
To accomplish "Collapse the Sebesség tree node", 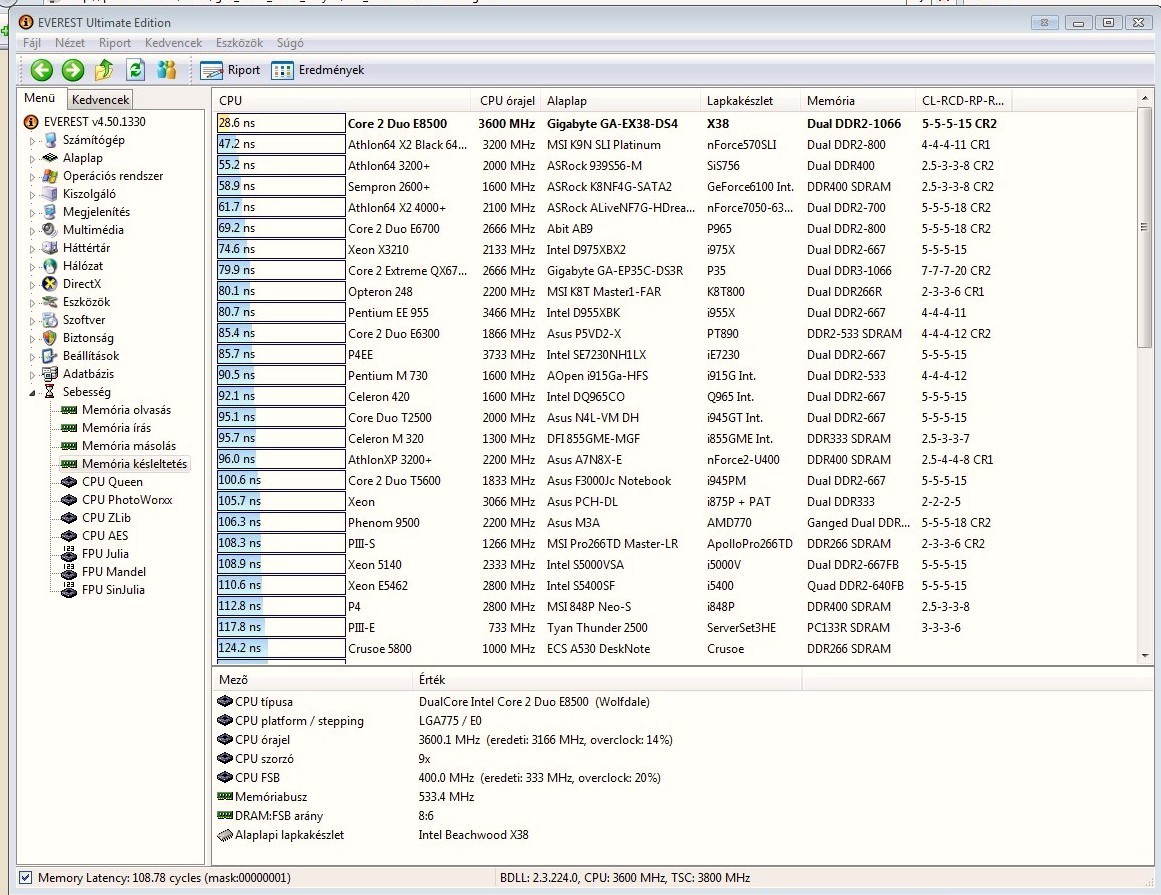I will pos(32,392).
